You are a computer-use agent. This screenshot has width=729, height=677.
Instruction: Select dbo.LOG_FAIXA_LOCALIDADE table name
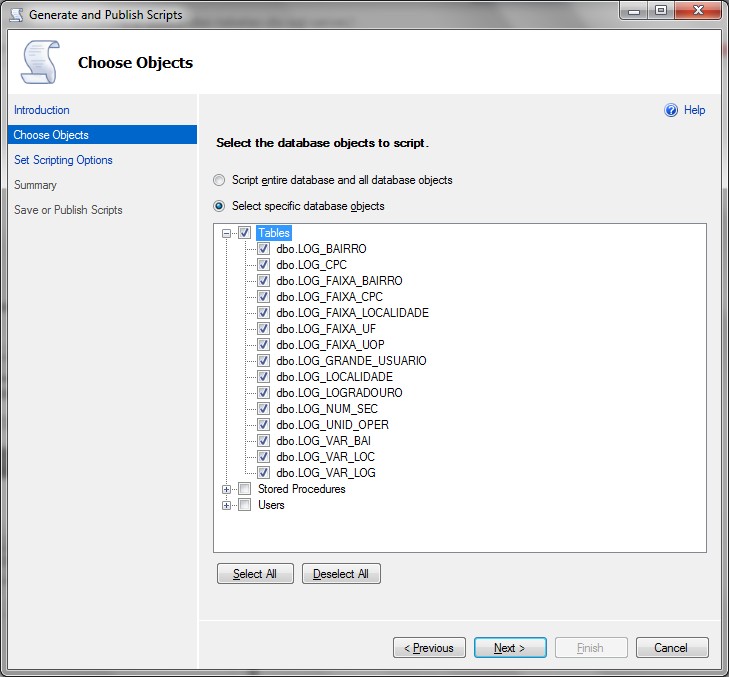pos(352,312)
